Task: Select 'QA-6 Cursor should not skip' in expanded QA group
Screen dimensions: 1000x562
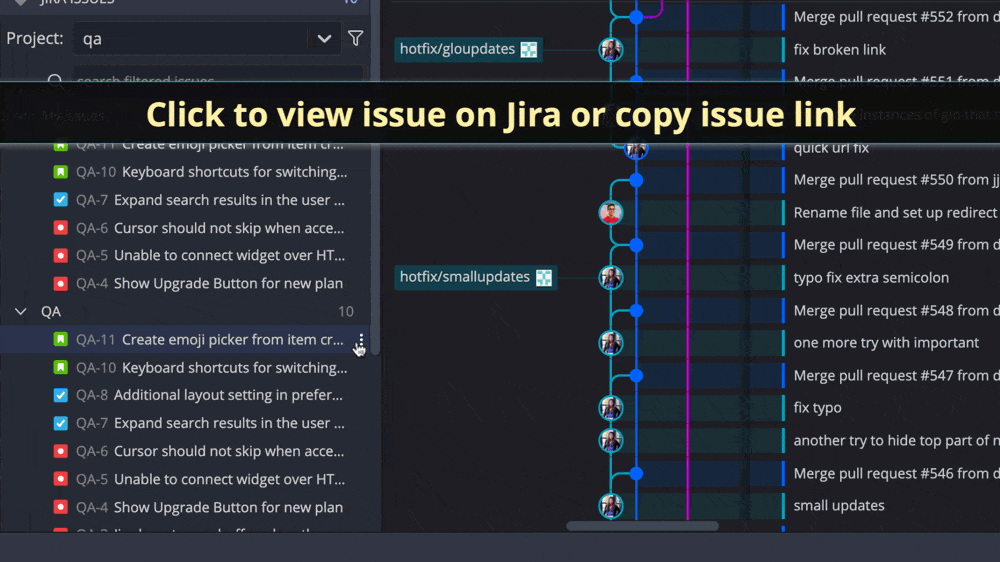Action: 210,451
